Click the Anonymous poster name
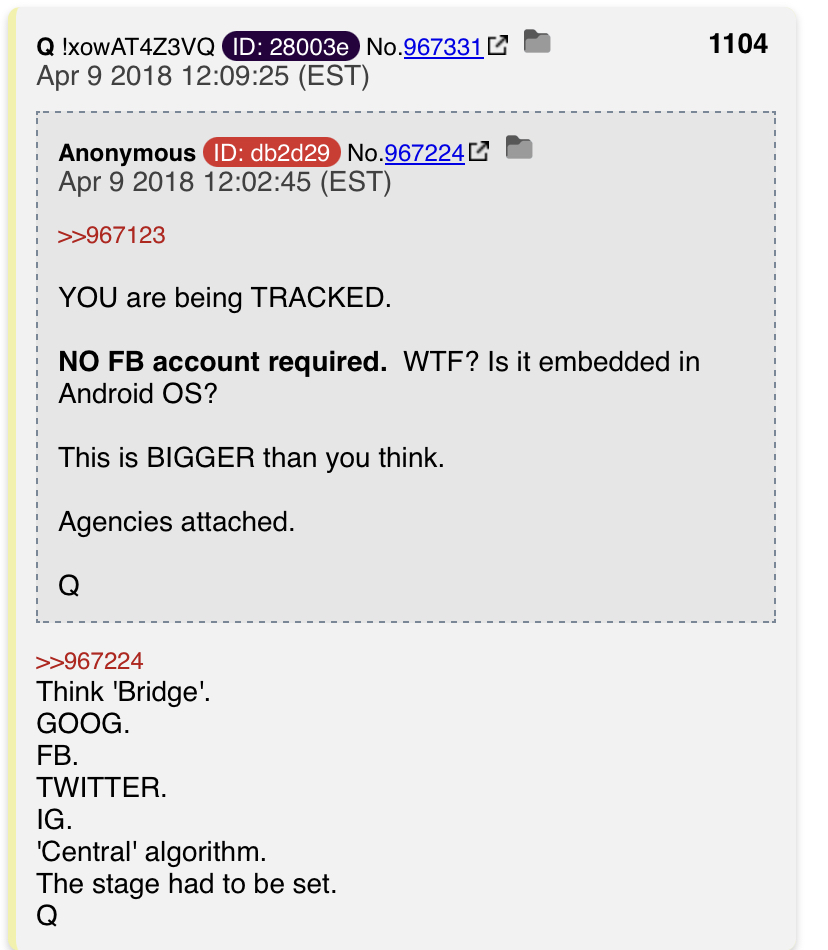The image size is (828, 950). 127,153
